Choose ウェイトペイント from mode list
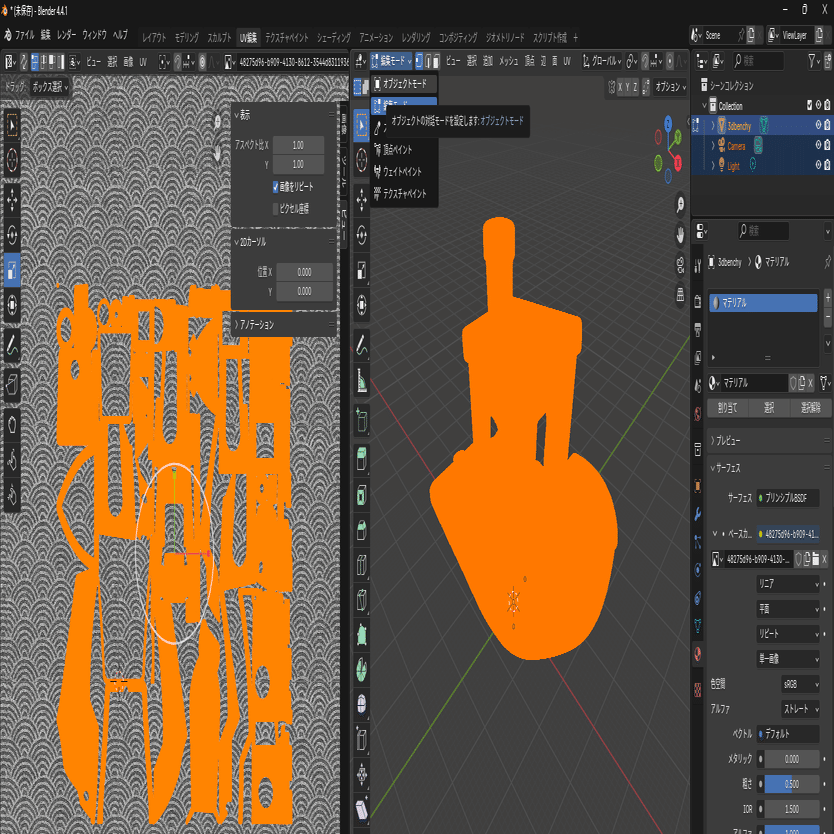 click(x=404, y=171)
